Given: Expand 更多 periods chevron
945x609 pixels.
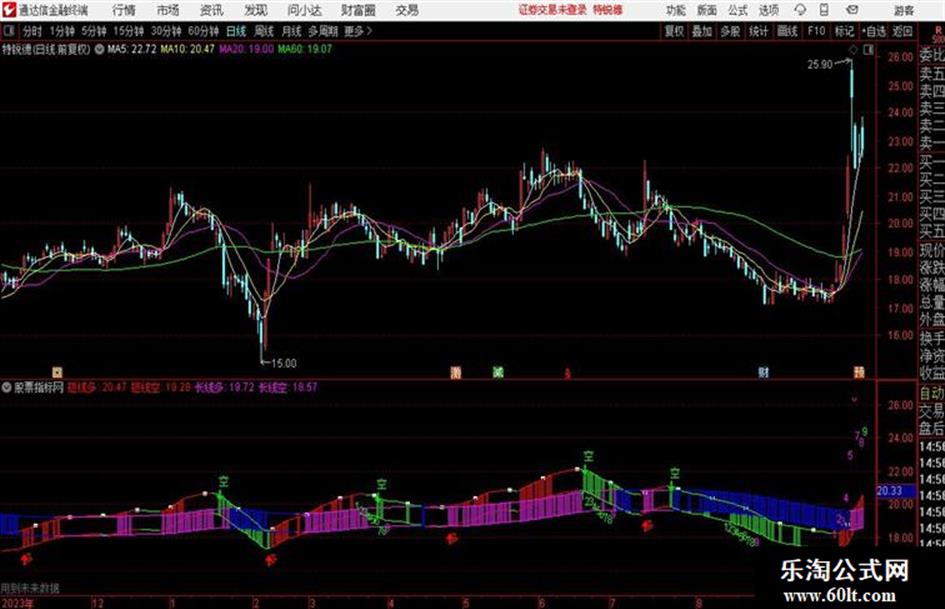Looking at the screenshot, I should (x=369, y=31).
